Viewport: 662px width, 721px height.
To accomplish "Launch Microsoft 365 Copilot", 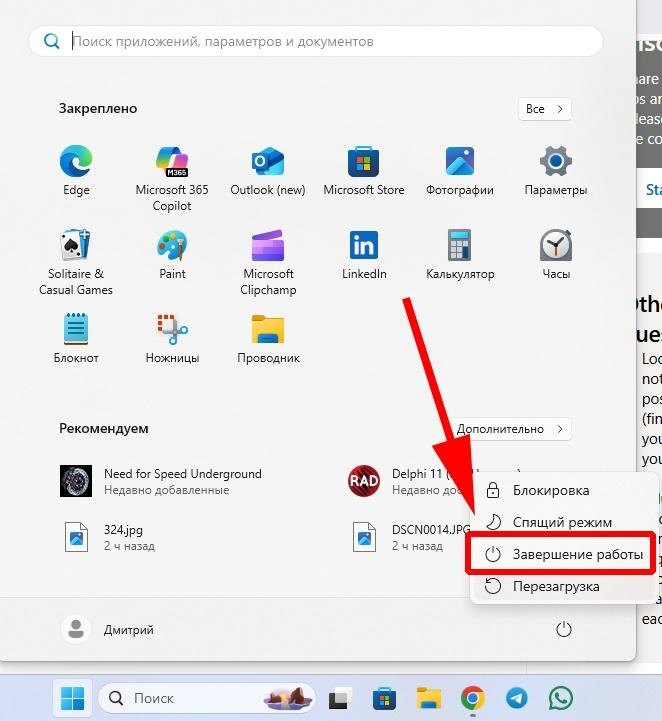I will pyautogui.click(x=172, y=178).
